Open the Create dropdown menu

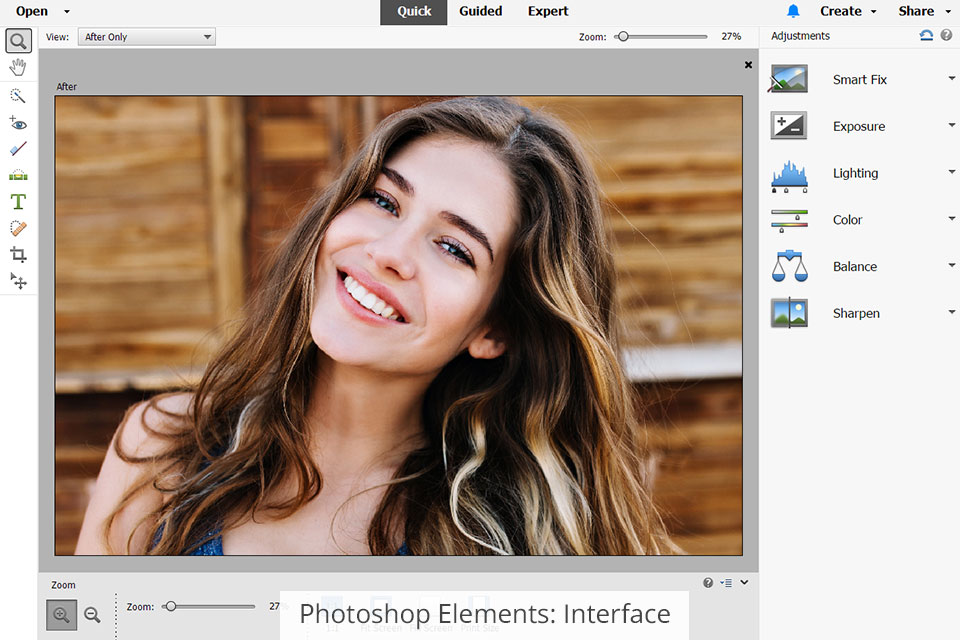848,11
